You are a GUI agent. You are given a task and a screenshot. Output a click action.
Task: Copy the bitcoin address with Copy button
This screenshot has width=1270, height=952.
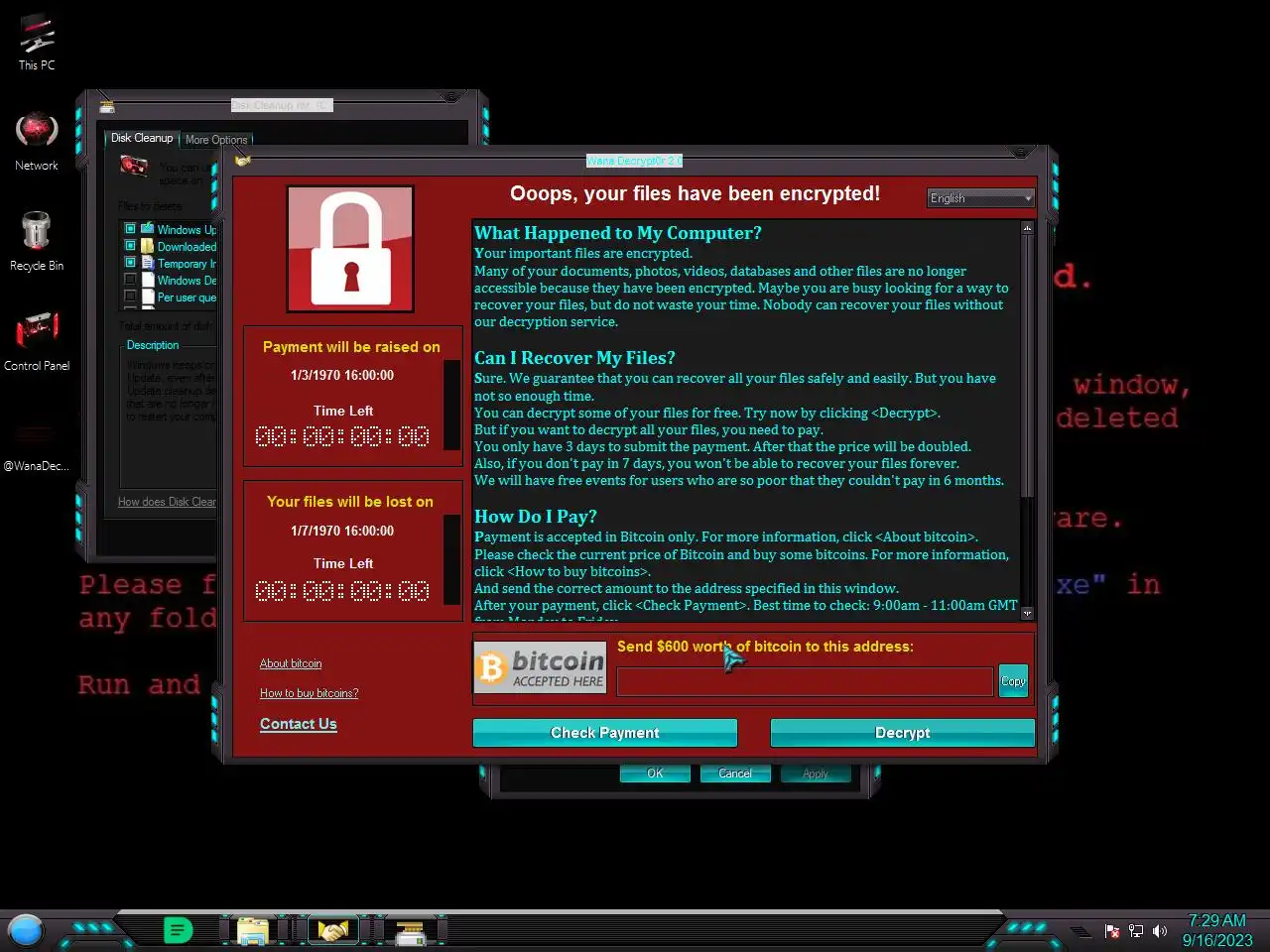point(1013,681)
